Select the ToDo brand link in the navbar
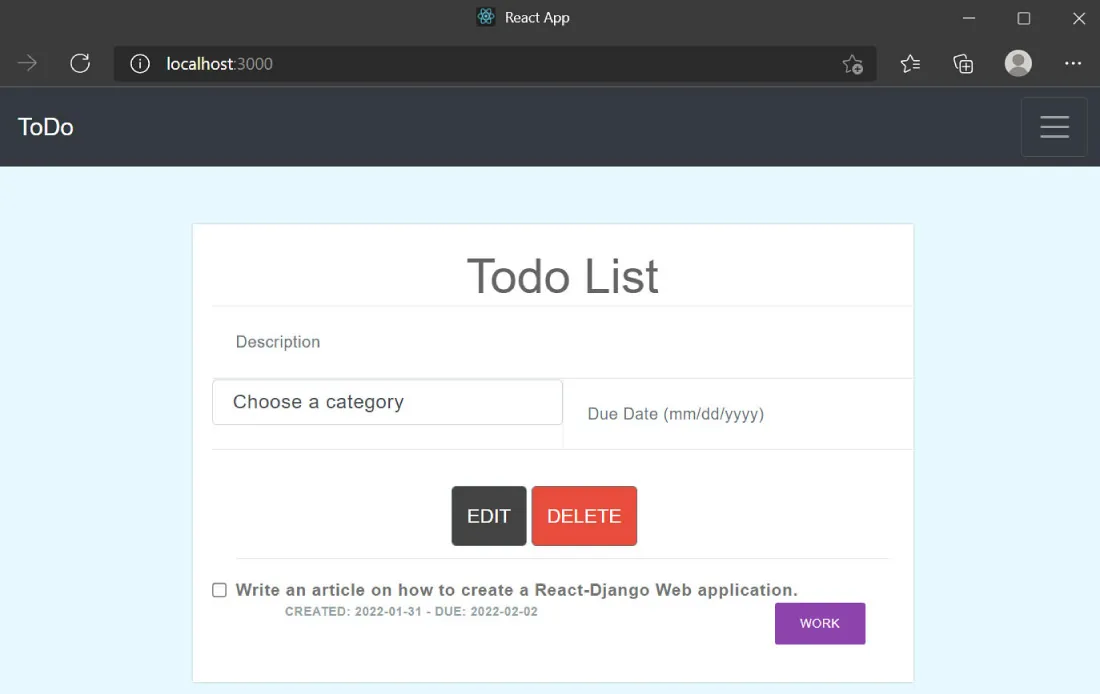The image size is (1100, 694). coord(44,127)
